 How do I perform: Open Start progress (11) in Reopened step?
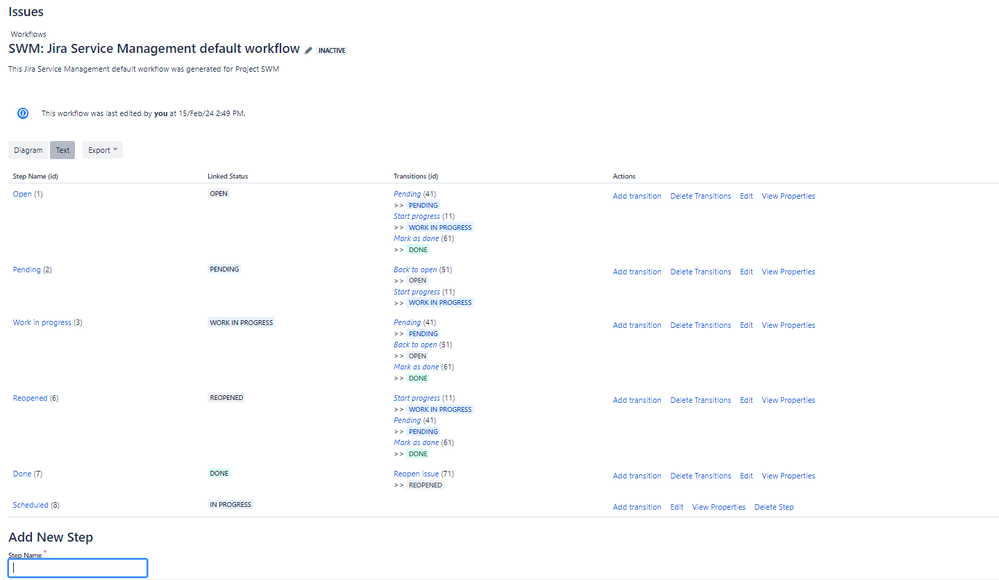pyautogui.click(x=417, y=398)
